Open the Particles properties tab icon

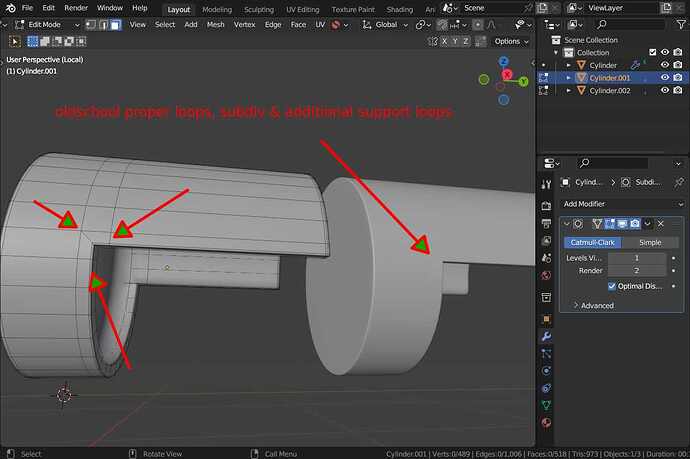(x=546, y=354)
